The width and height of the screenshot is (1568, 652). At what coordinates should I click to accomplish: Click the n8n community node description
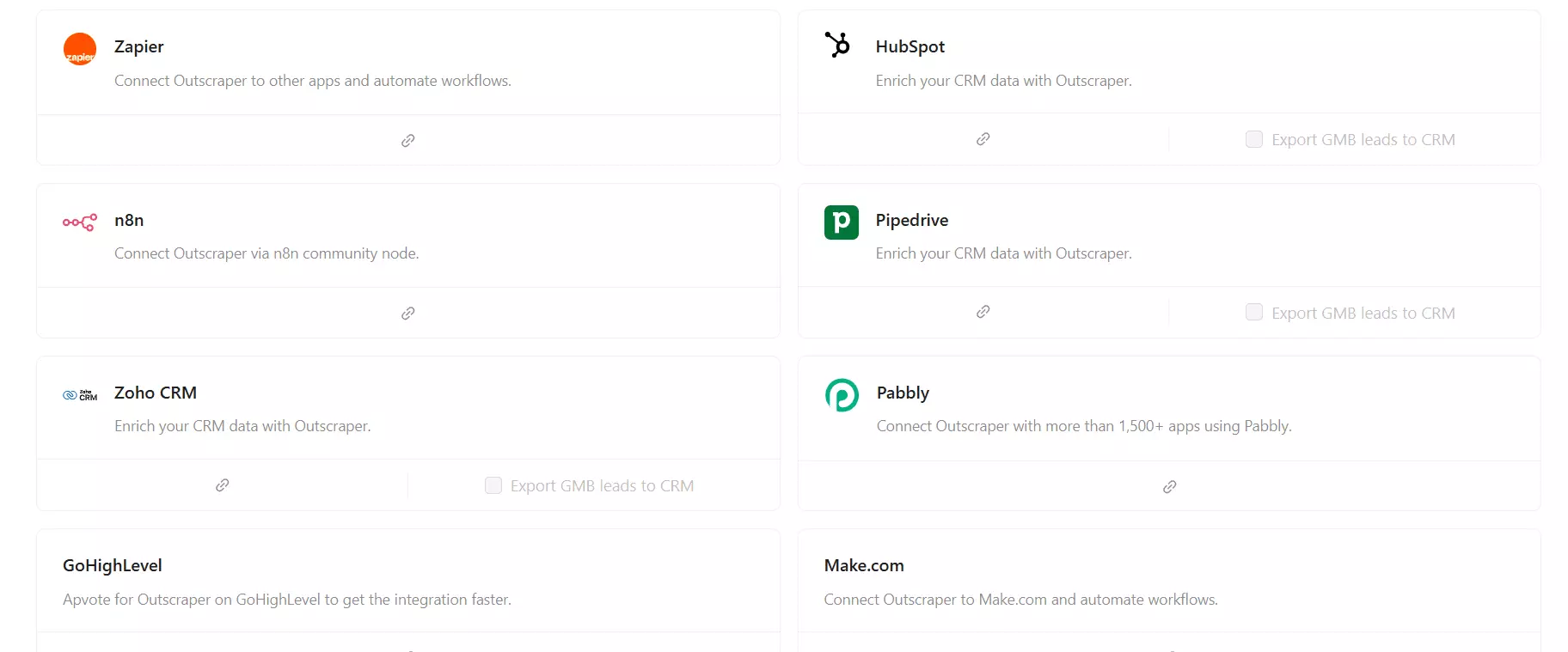(266, 253)
